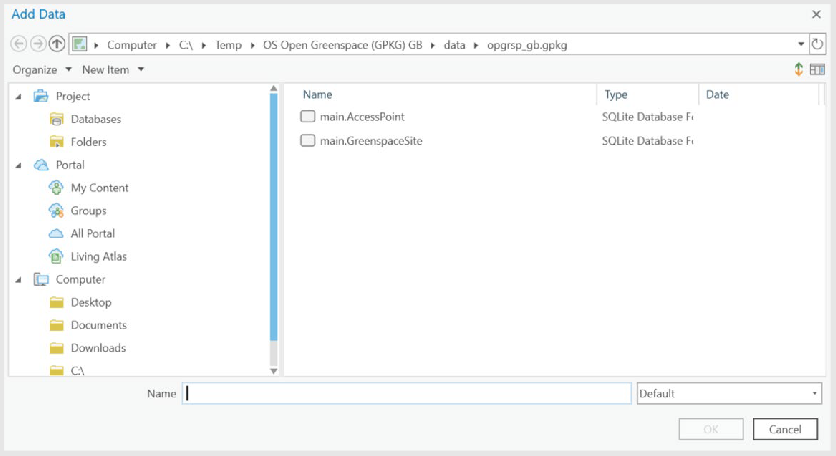Viewport: 836px width, 456px height.
Task: Click the Living Atlas icon
Action: (56, 257)
